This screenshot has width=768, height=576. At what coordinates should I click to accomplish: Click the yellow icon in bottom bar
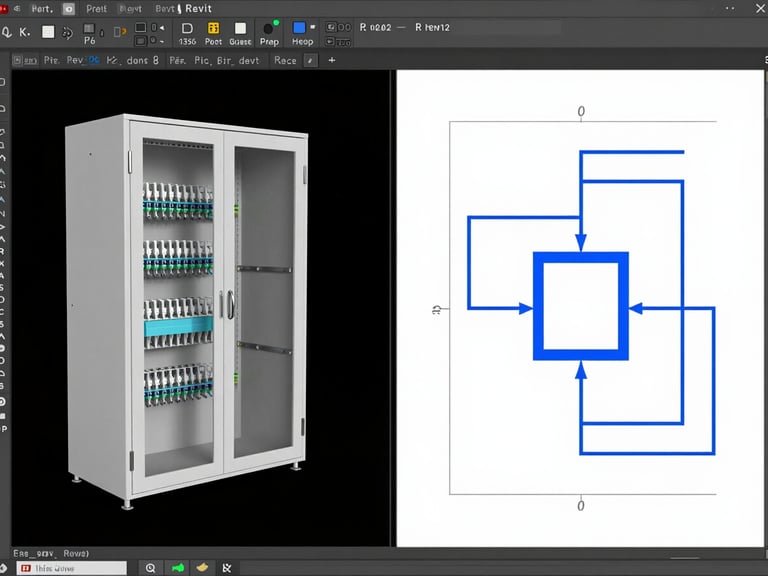coord(202,568)
